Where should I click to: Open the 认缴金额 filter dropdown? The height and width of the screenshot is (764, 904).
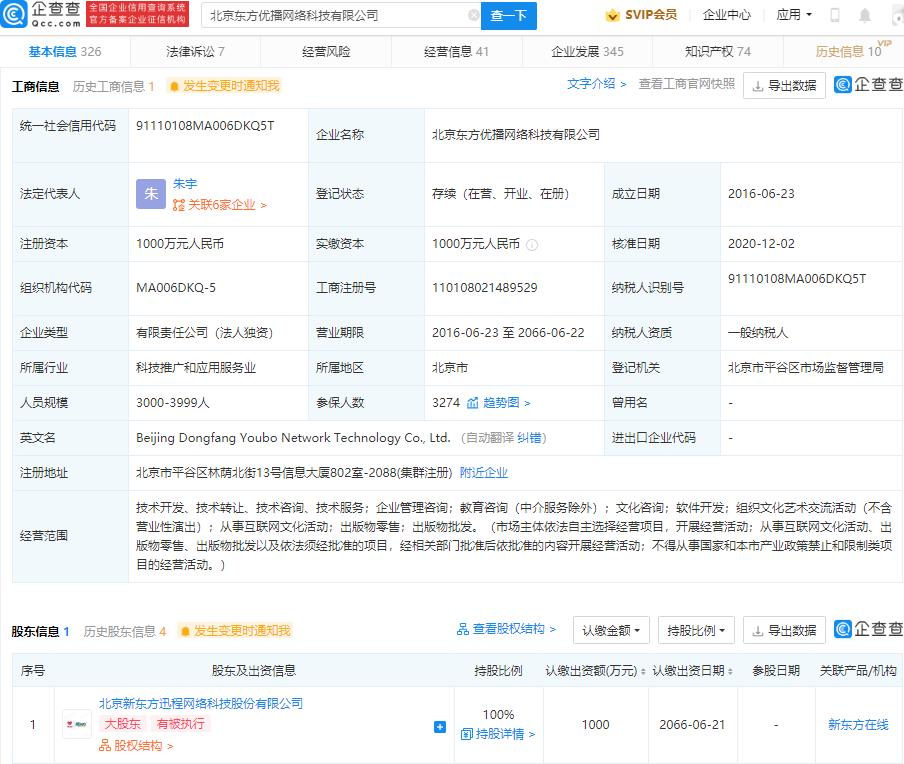[x=610, y=630]
